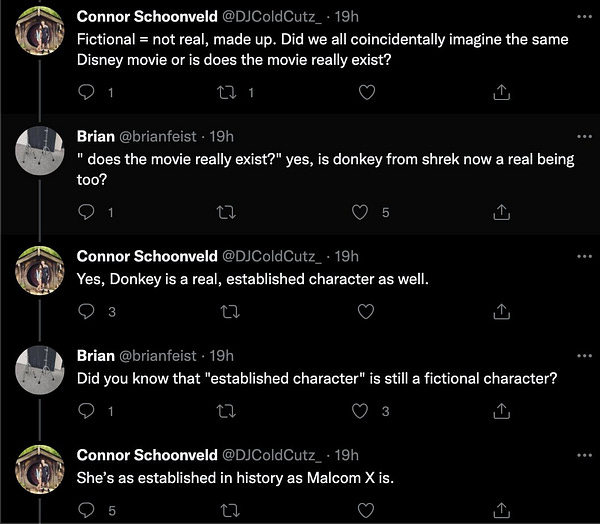Screen dimensions: 600x524
Task: Like Connor's "Fictional = not real" tweet
Action: [x=366, y=92]
